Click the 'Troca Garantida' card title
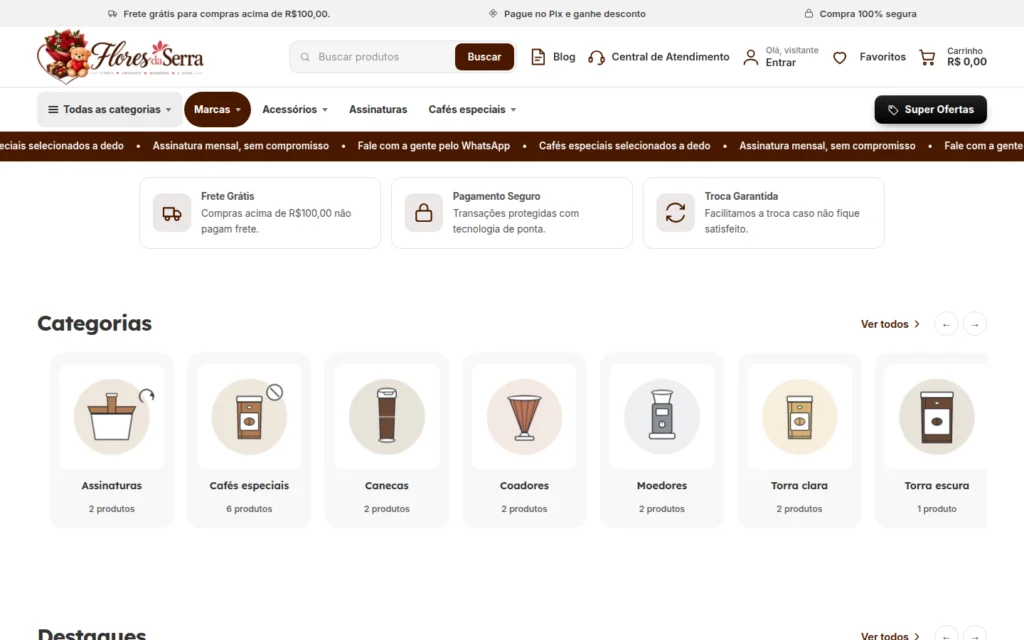The height and width of the screenshot is (640, 1024). [x=741, y=196]
